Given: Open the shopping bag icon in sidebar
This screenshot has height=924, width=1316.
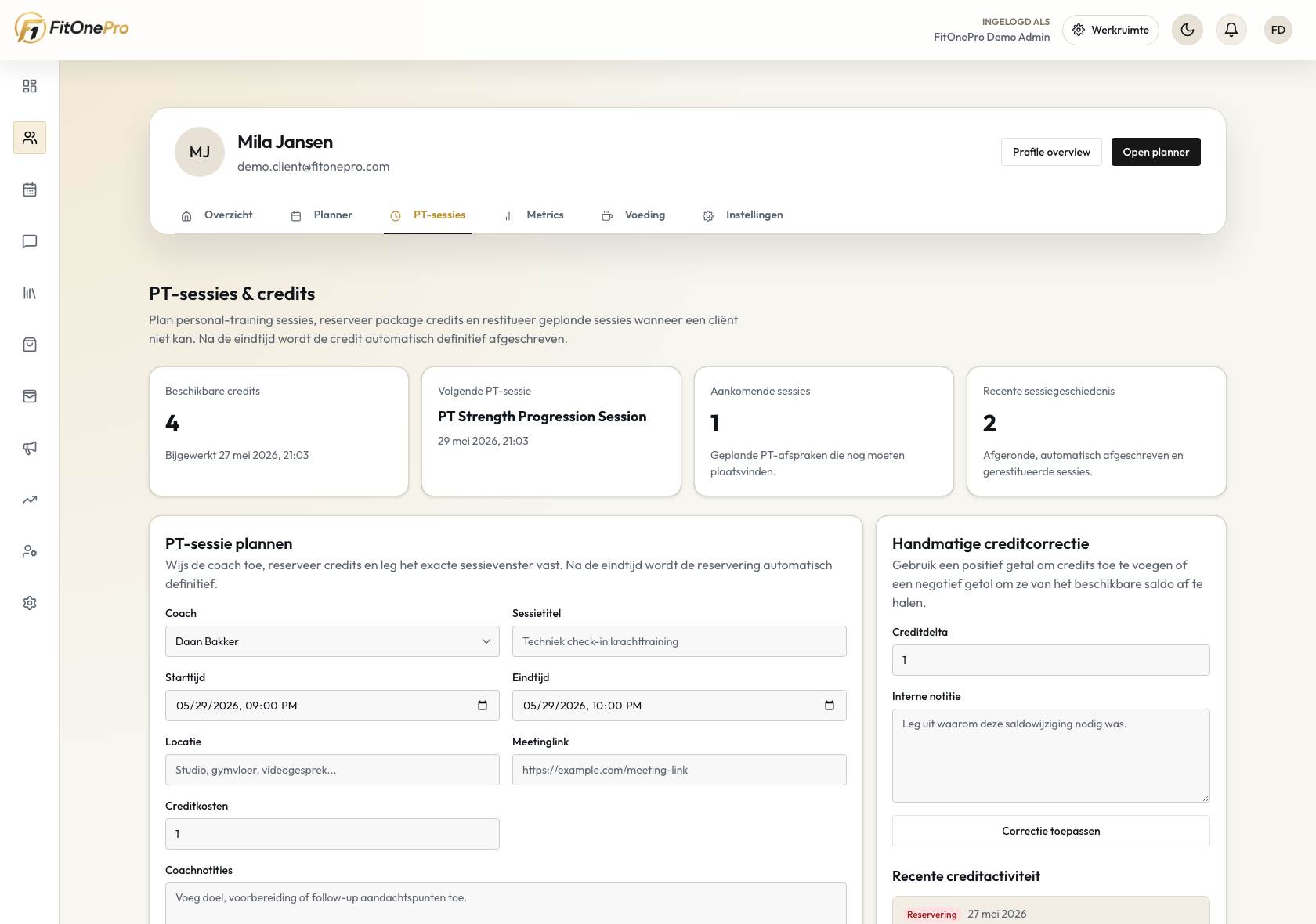Looking at the screenshot, I should pyautogui.click(x=30, y=345).
